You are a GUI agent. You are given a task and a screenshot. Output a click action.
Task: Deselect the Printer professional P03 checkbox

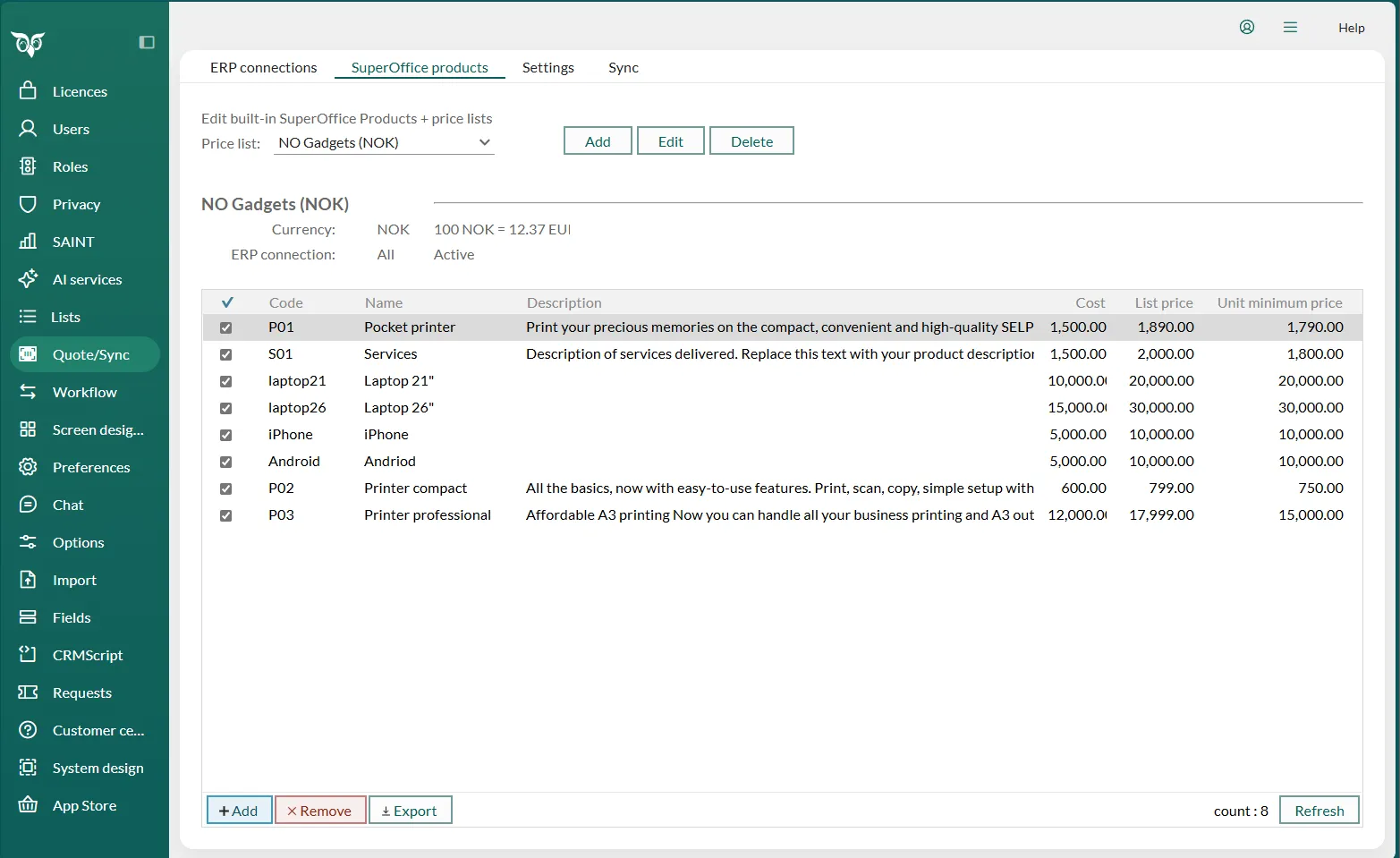coord(226,515)
